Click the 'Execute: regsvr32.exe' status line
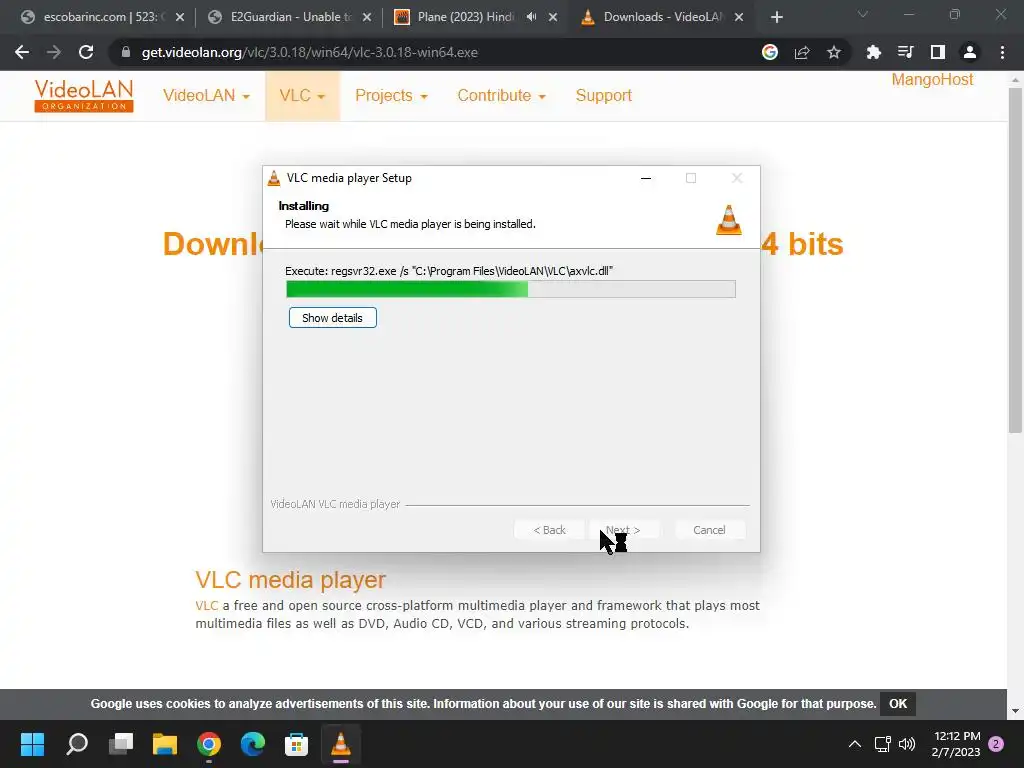The height and width of the screenshot is (768, 1024). pyautogui.click(x=449, y=271)
